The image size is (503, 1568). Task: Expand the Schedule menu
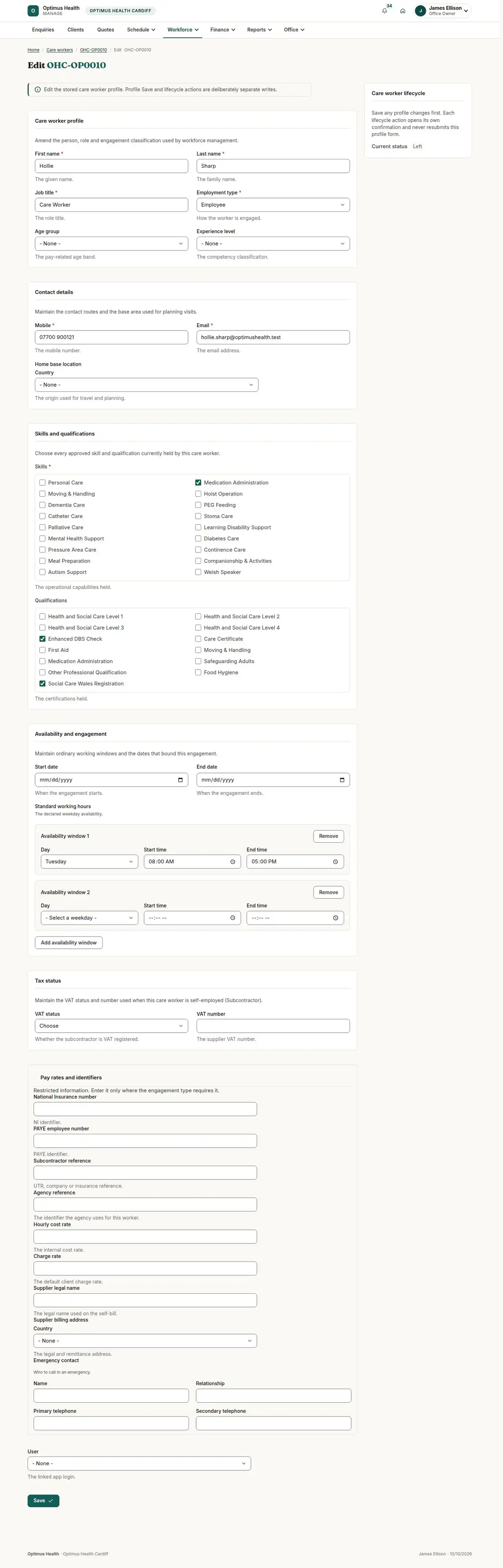[x=141, y=30]
